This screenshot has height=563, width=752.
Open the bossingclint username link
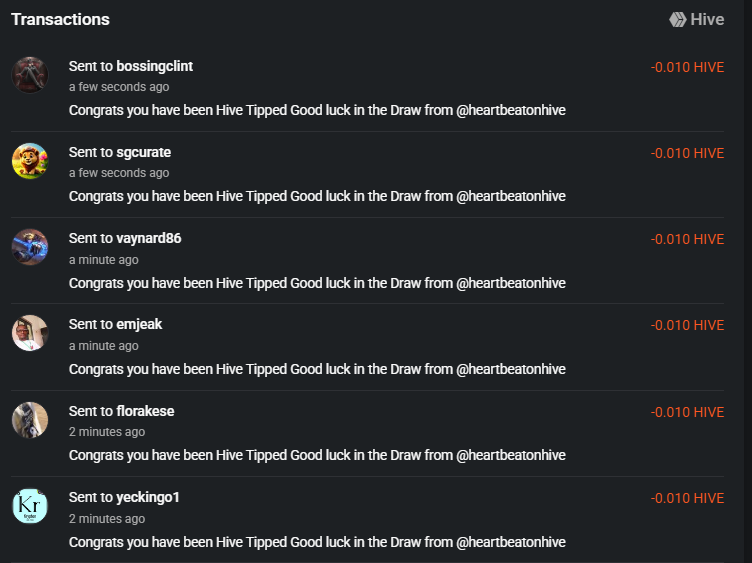(x=154, y=66)
